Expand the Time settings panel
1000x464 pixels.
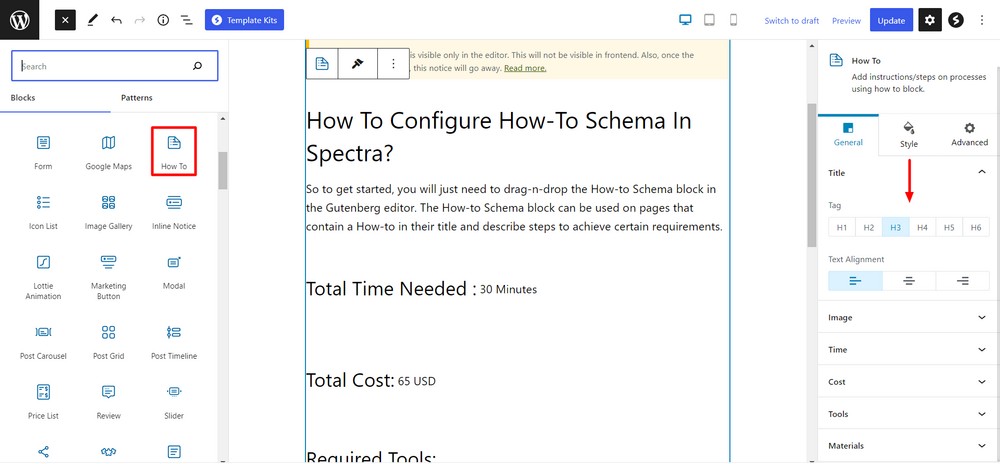(908, 350)
